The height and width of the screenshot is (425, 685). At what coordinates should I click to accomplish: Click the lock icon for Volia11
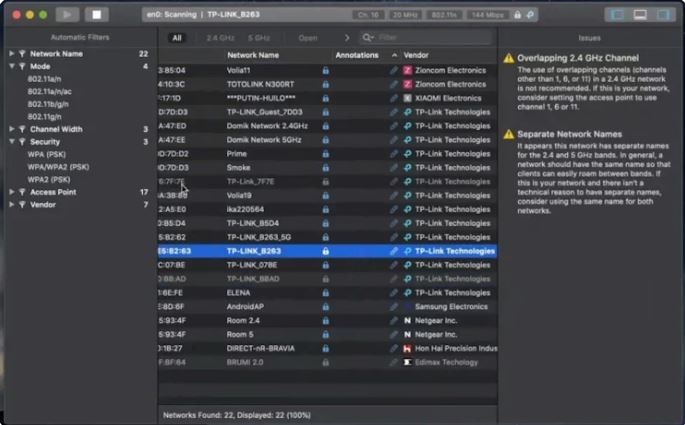(x=325, y=70)
